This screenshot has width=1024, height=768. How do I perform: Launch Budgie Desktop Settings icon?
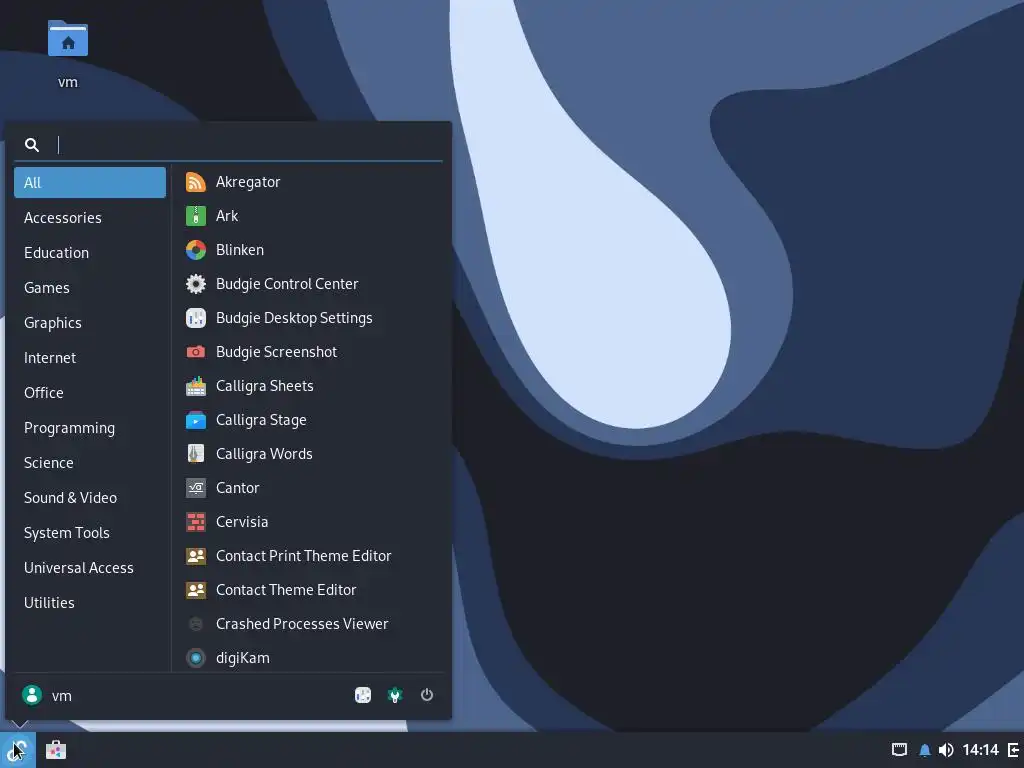[x=196, y=318]
